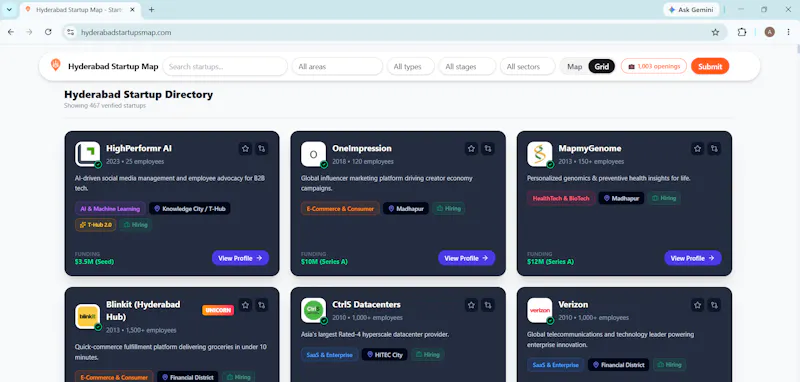View Profile of HighPerformr AI
Image resolution: width=800 pixels, height=382 pixels.
pyautogui.click(x=240, y=258)
